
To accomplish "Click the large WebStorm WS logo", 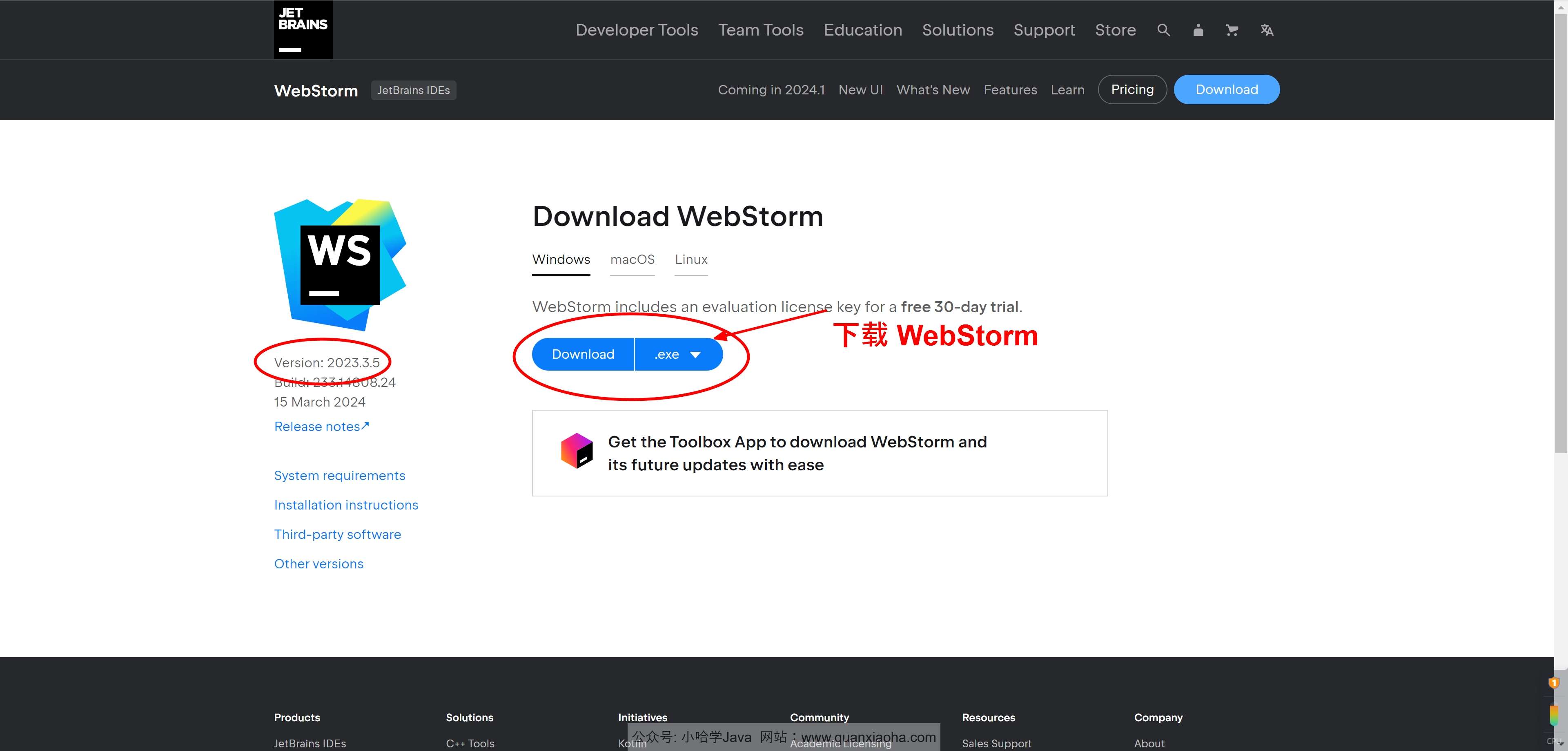I will pyautogui.click(x=340, y=265).
